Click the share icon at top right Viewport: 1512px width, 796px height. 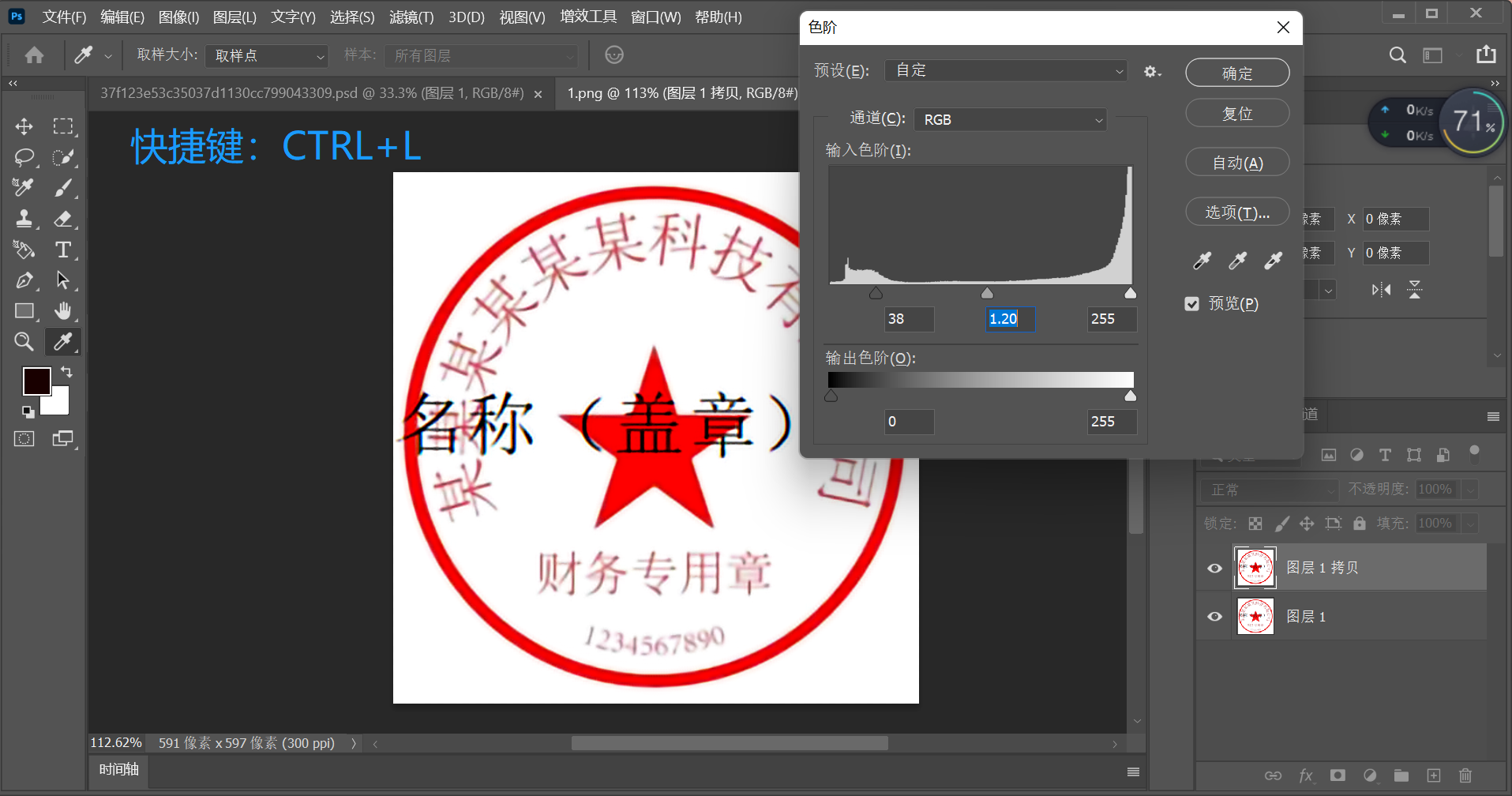(x=1486, y=54)
